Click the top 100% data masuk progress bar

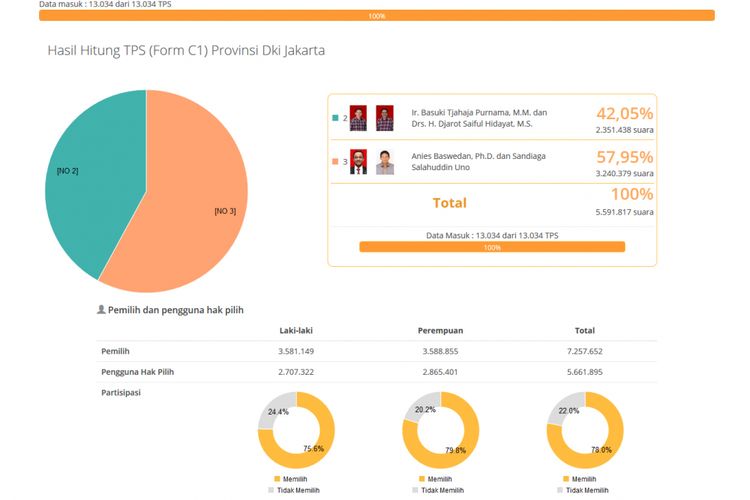(x=376, y=16)
